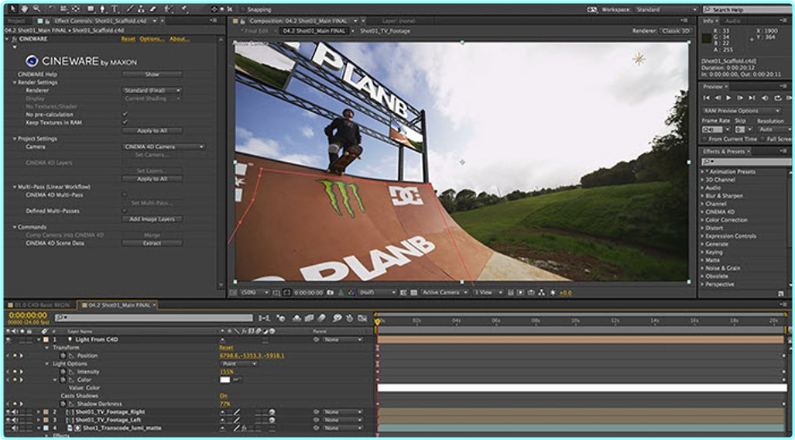Viewport: 795px width, 440px height.
Task: Select the Eraser tool
Action: 153,9
